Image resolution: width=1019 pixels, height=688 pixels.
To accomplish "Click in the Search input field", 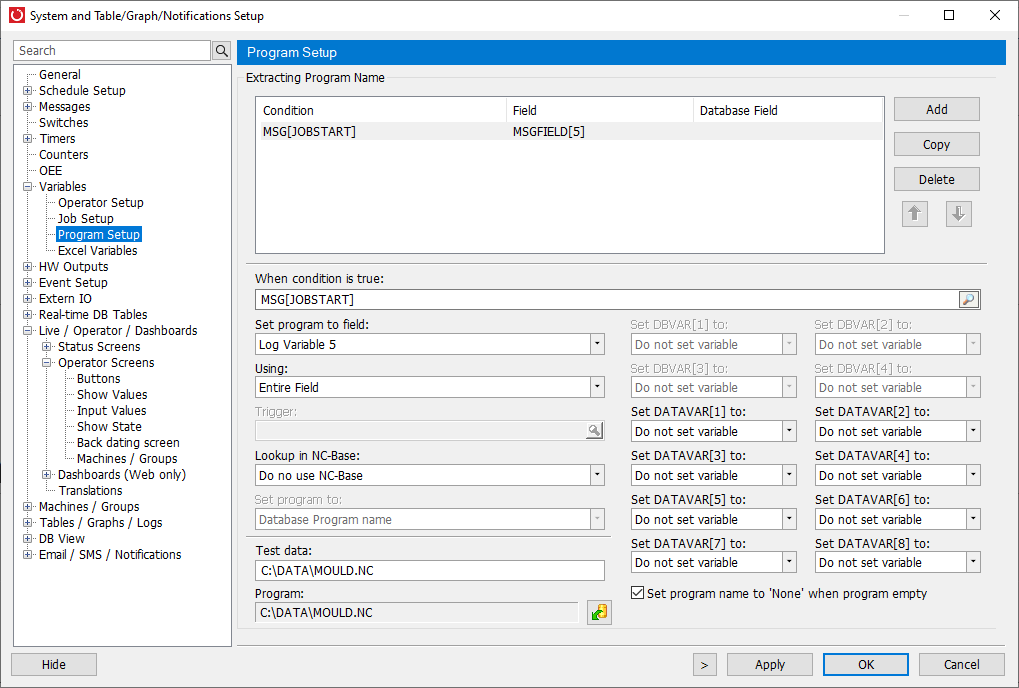I will [112, 51].
